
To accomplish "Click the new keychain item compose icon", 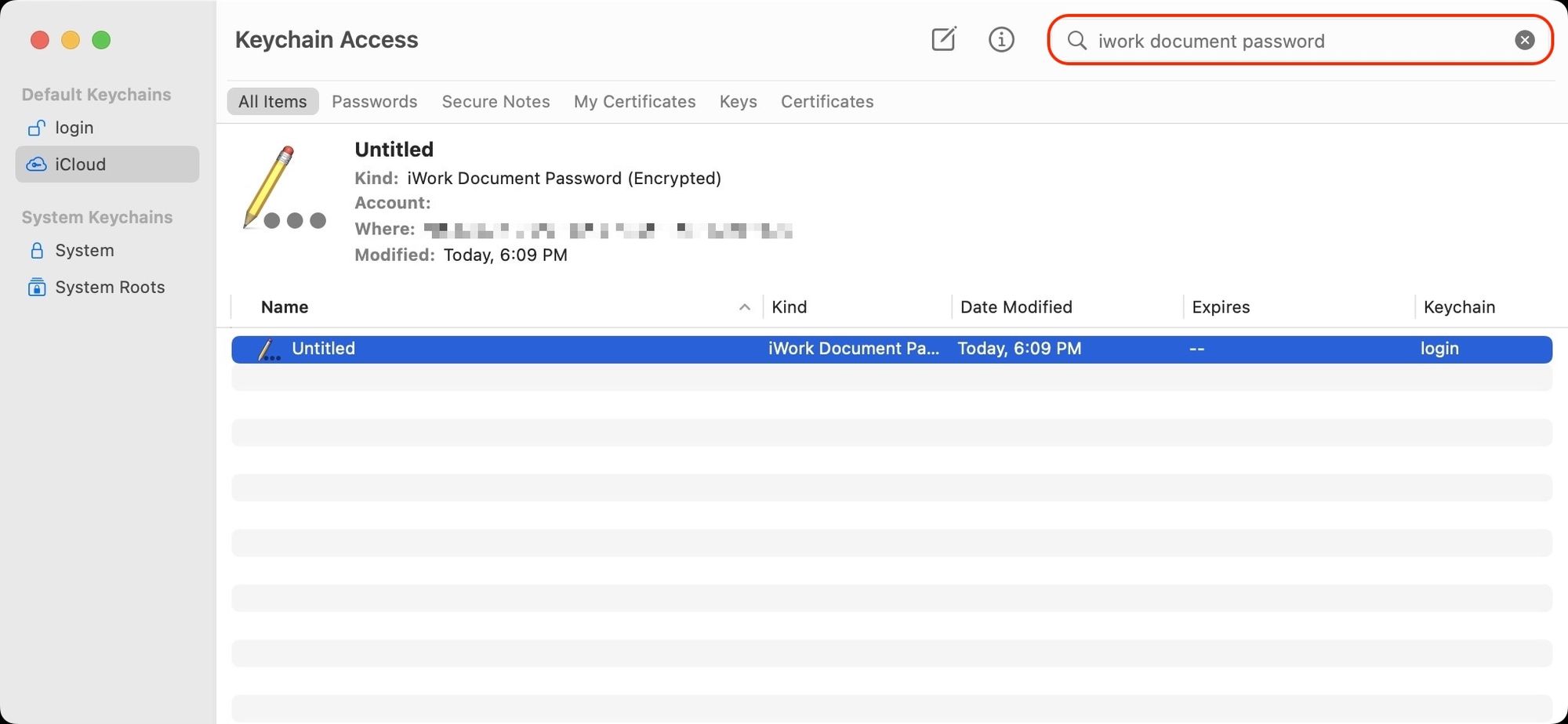I will [943, 39].
